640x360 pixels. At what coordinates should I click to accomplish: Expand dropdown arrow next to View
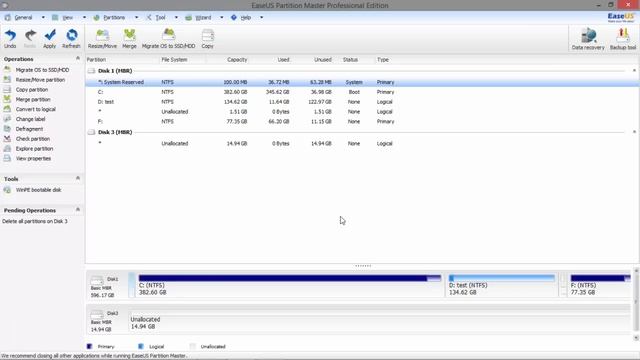coord(84,18)
